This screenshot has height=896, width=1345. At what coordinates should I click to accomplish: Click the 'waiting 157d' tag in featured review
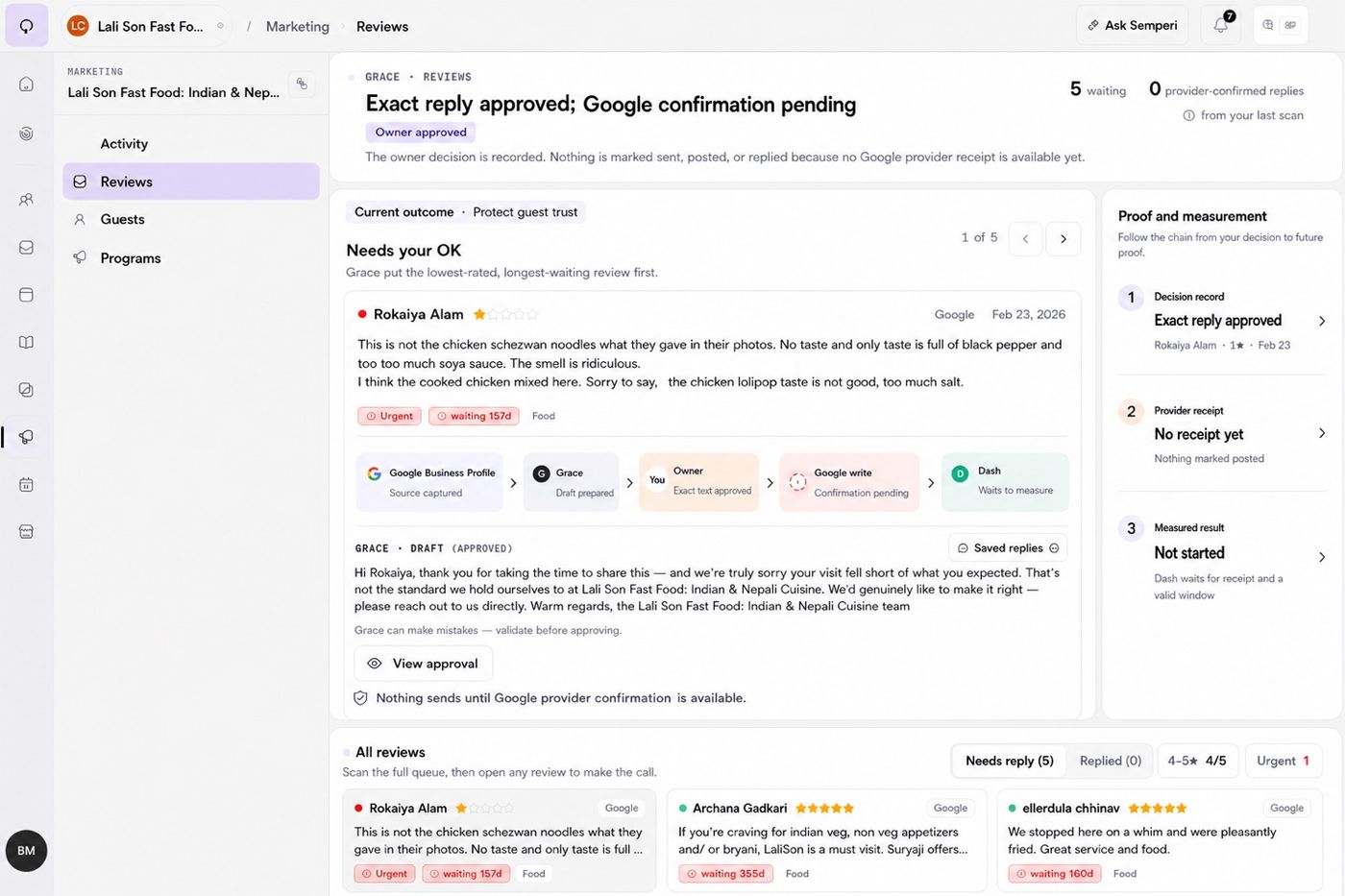point(474,416)
